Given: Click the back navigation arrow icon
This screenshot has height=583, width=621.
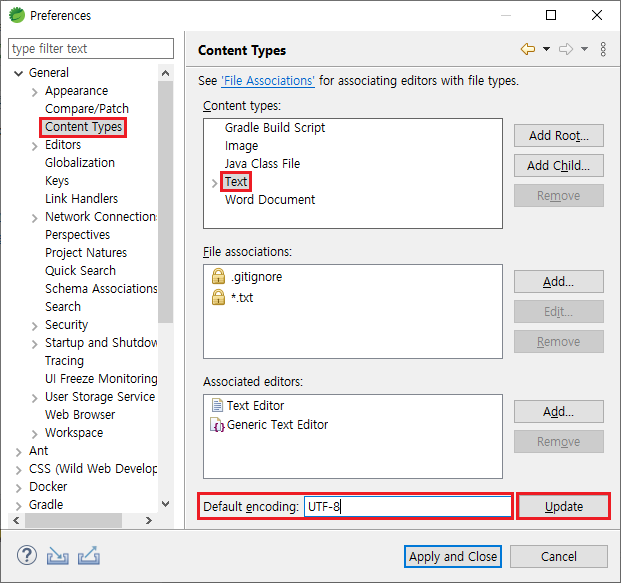Looking at the screenshot, I should click(x=528, y=49).
